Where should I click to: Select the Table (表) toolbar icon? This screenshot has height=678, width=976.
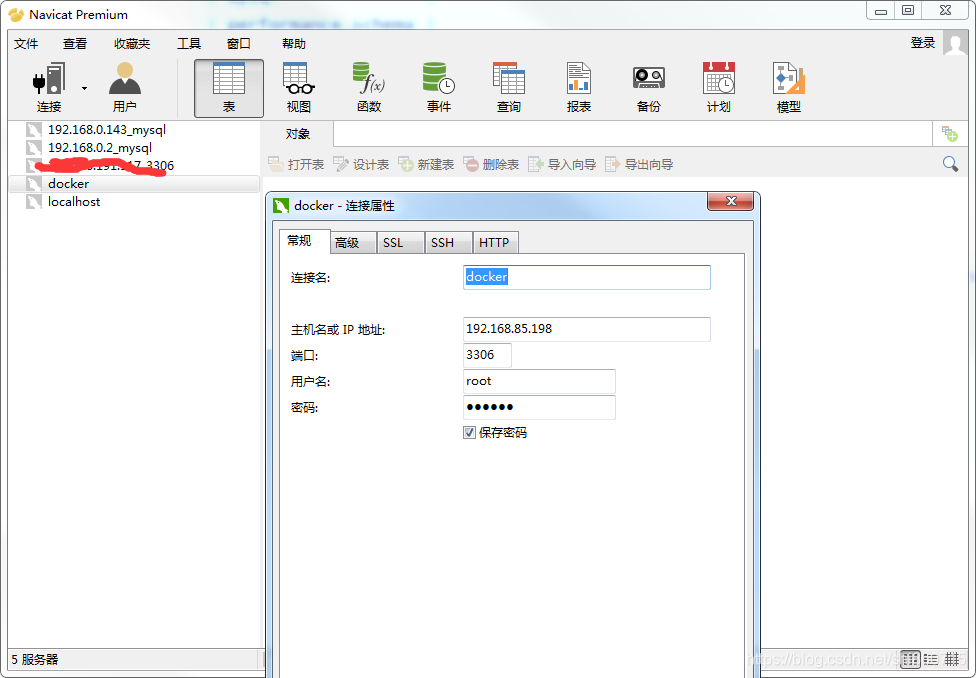point(229,88)
